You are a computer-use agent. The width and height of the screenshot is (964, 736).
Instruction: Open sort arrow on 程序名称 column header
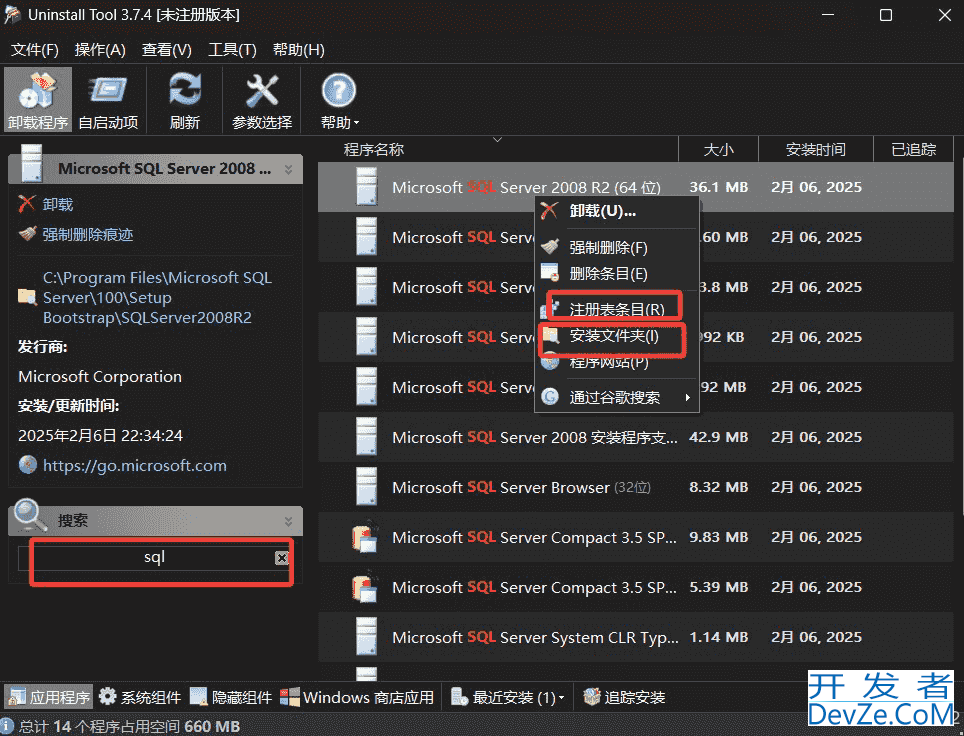coord(497,141)
